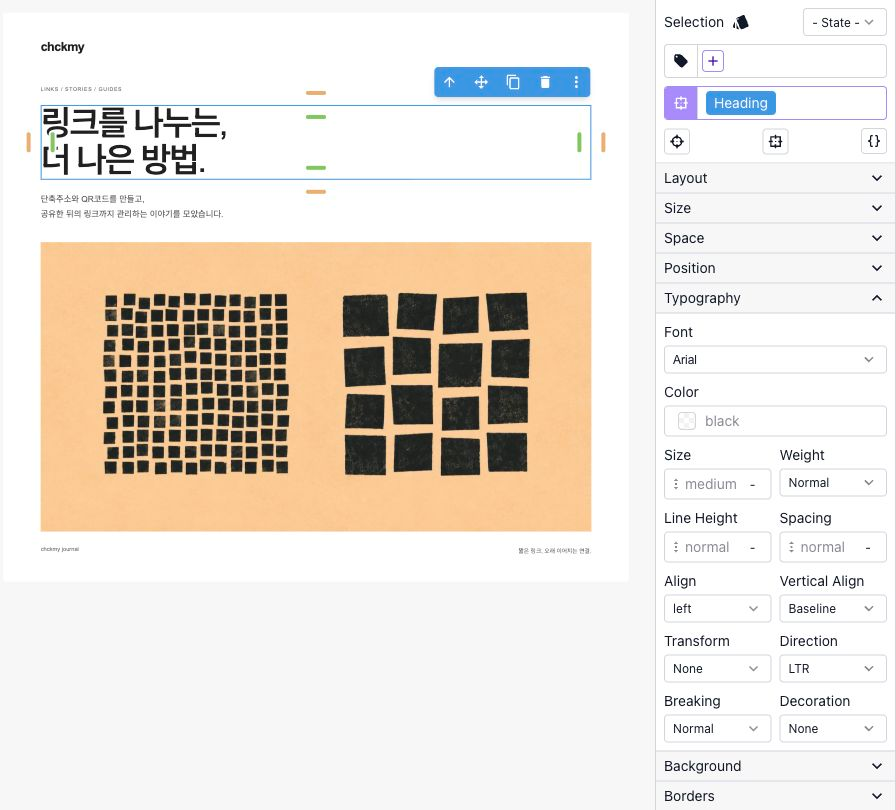Select the orange hero image with black squares
Image resolution: width=896 pixels, height=810 pixels.
[x=315, y=387]
